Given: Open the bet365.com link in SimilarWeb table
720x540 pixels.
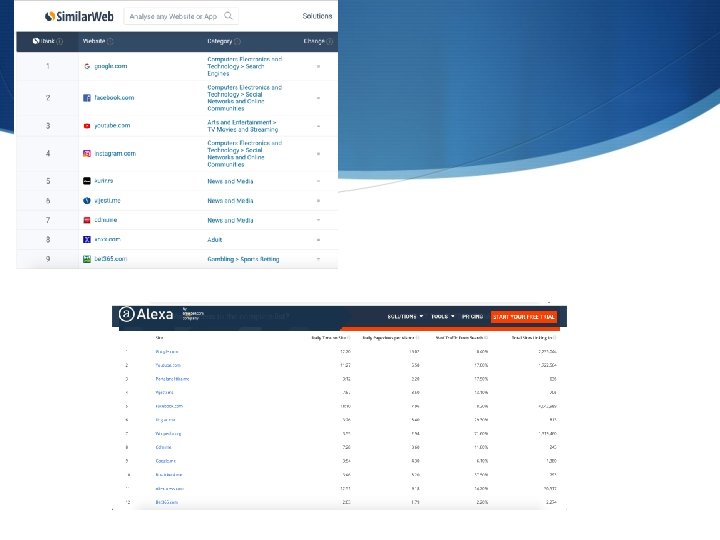Looking at the screenshot, I should (111, 259).
